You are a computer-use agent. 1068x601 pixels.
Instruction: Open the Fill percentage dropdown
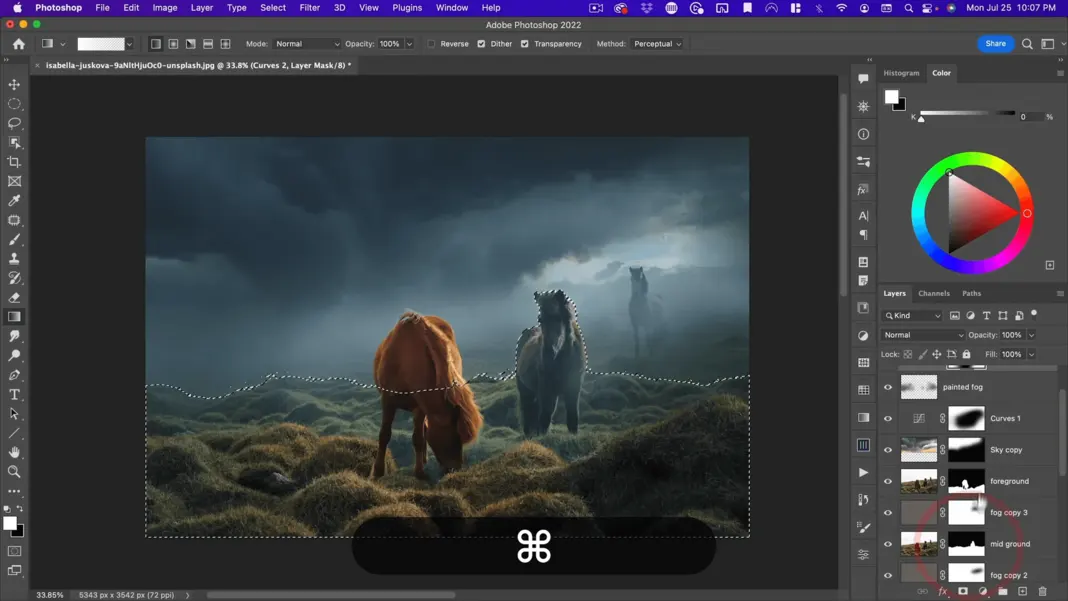coord(1031,354)
